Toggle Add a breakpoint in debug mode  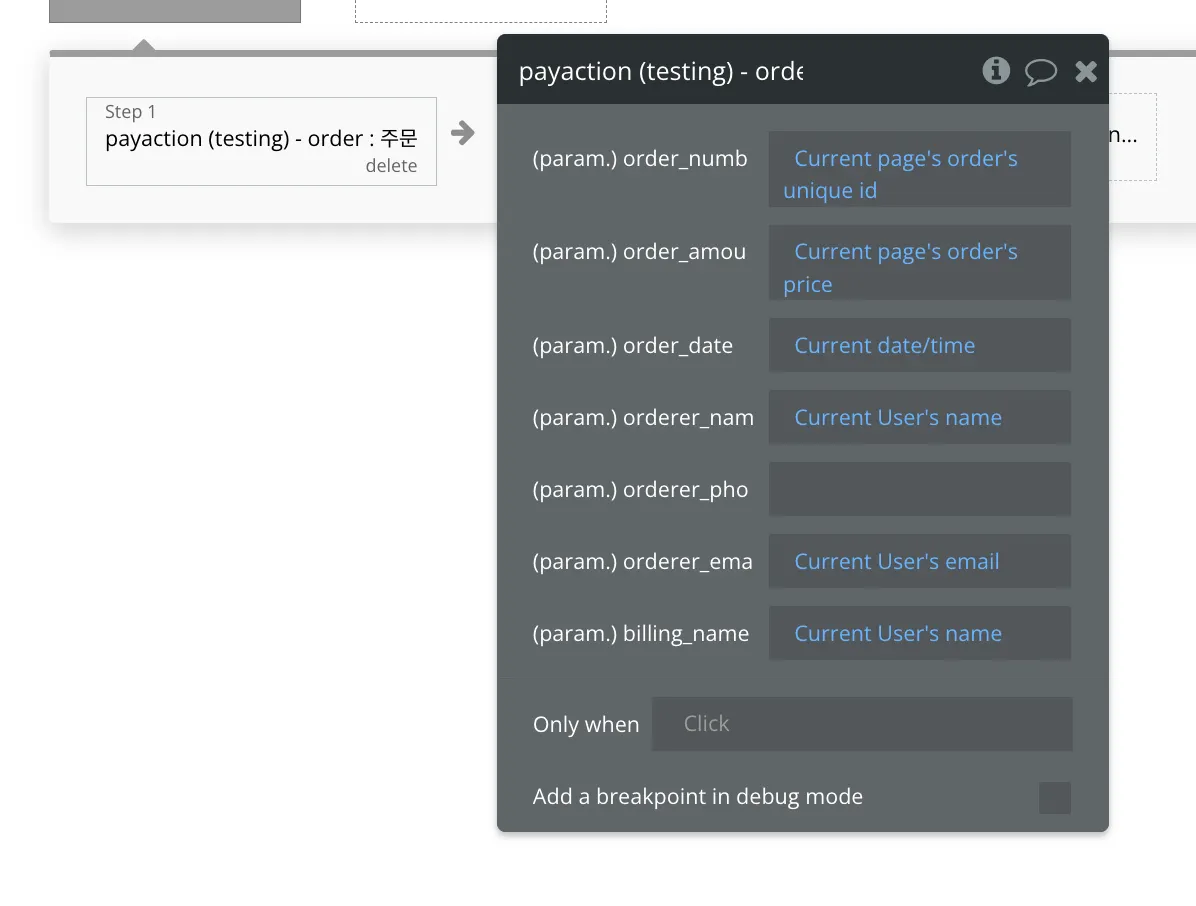(1054, 797)
